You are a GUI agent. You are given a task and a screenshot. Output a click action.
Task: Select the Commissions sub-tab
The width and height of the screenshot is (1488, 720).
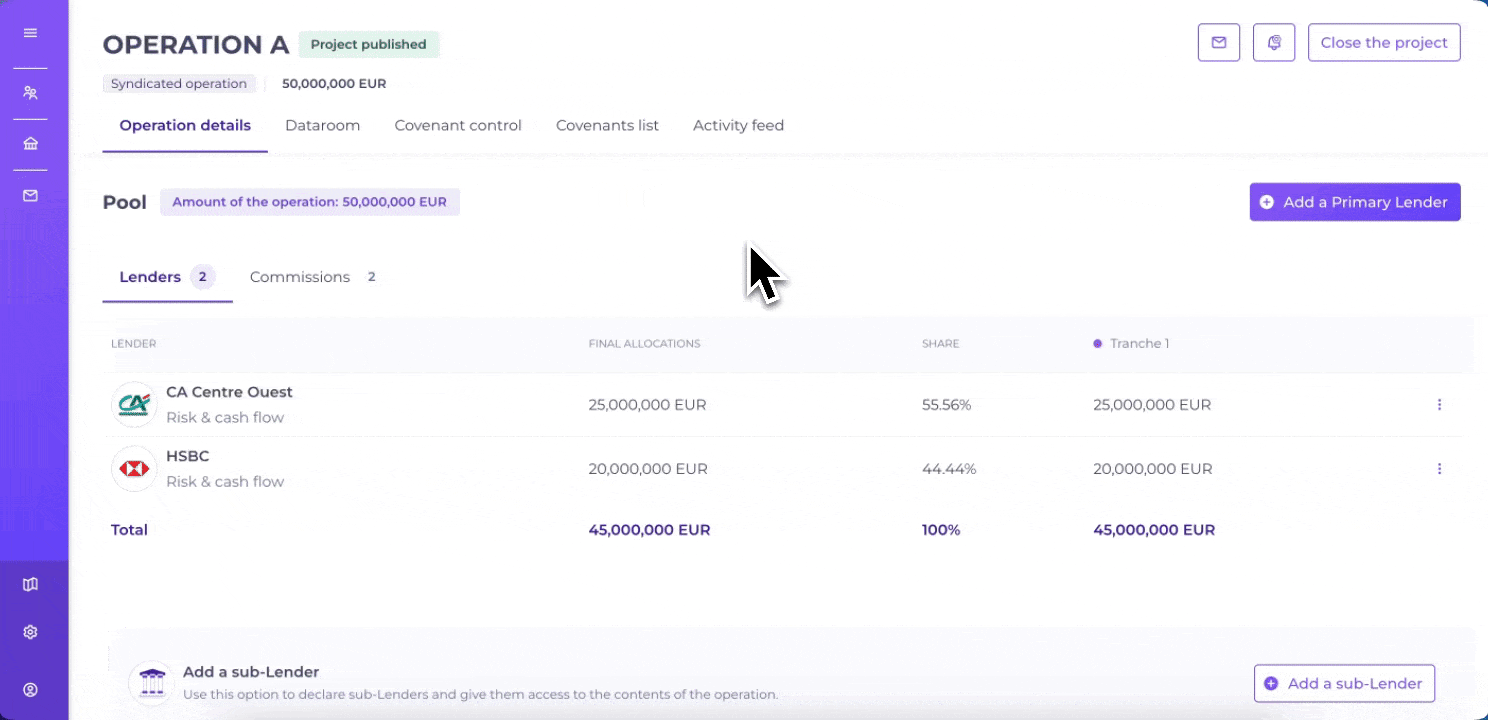(x=315, y=277)
